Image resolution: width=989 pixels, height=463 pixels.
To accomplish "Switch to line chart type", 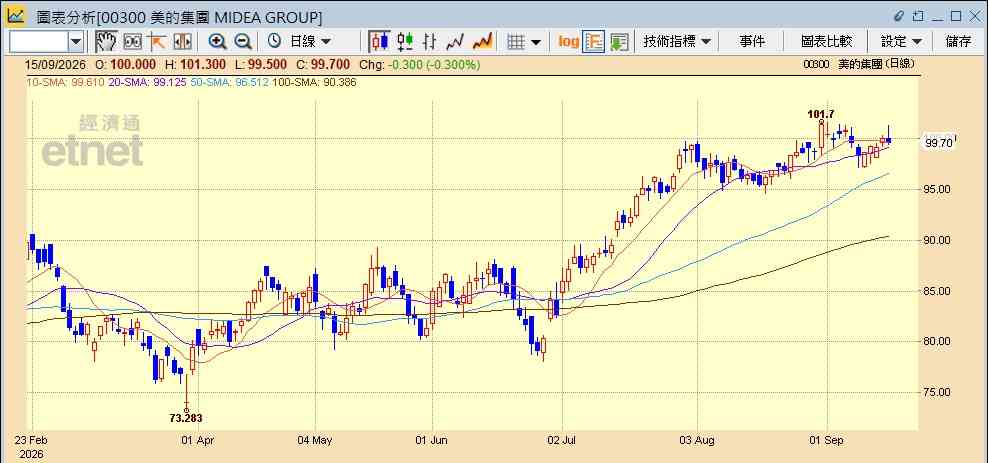I will 455,42.
